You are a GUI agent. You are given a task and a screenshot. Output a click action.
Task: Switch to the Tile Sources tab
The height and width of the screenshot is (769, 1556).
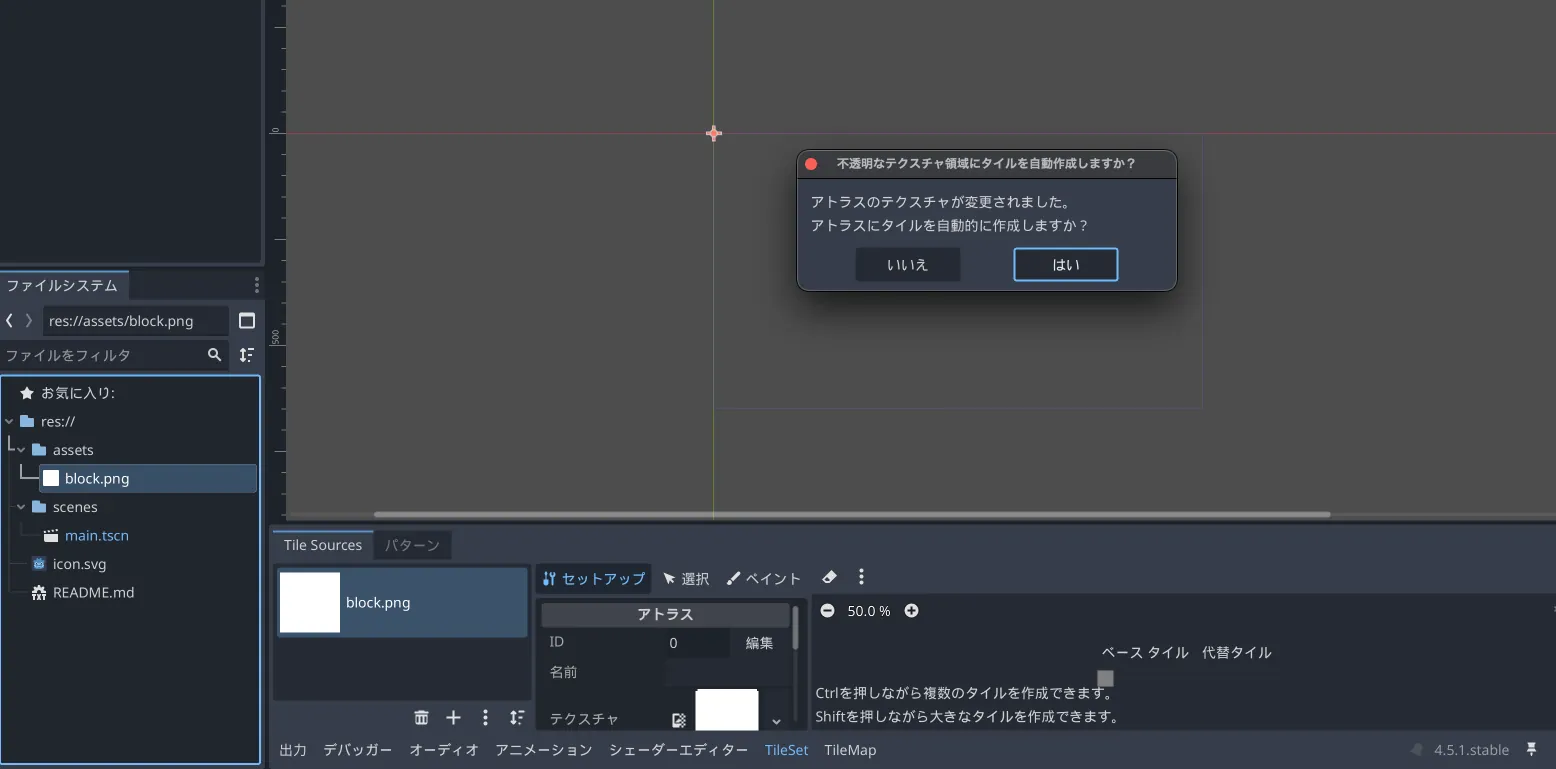pyautogui.click(x=322, y=545)
